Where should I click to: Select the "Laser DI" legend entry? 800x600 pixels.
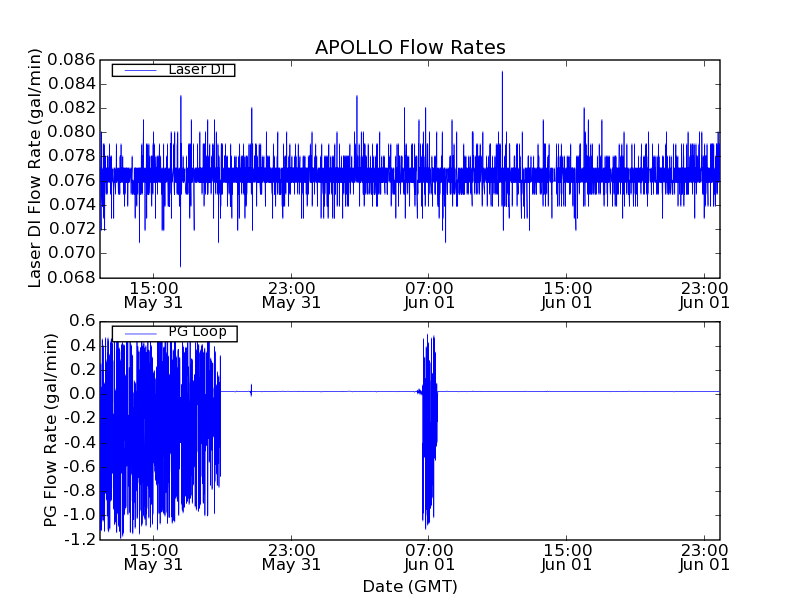(173, 69)
